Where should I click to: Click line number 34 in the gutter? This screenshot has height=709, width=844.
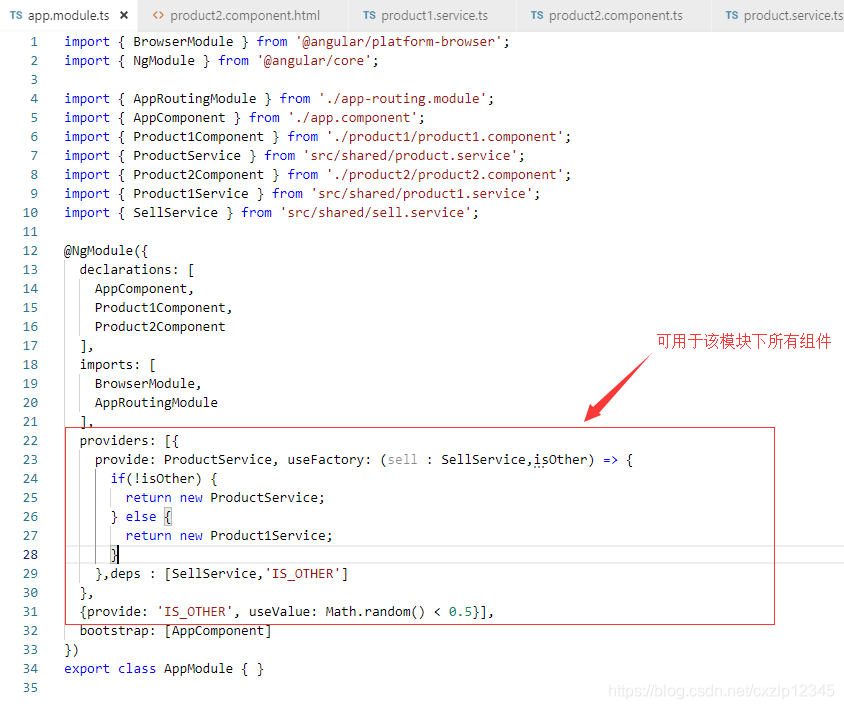30,669
